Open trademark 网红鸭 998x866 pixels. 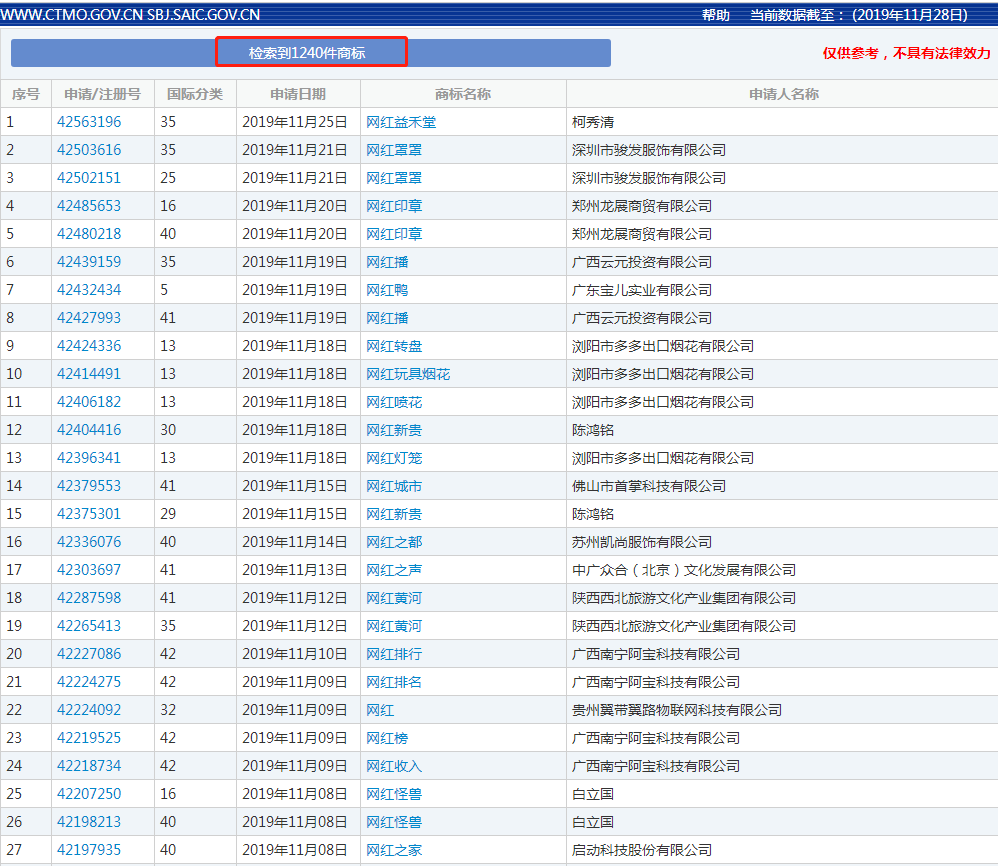(387, 290)
